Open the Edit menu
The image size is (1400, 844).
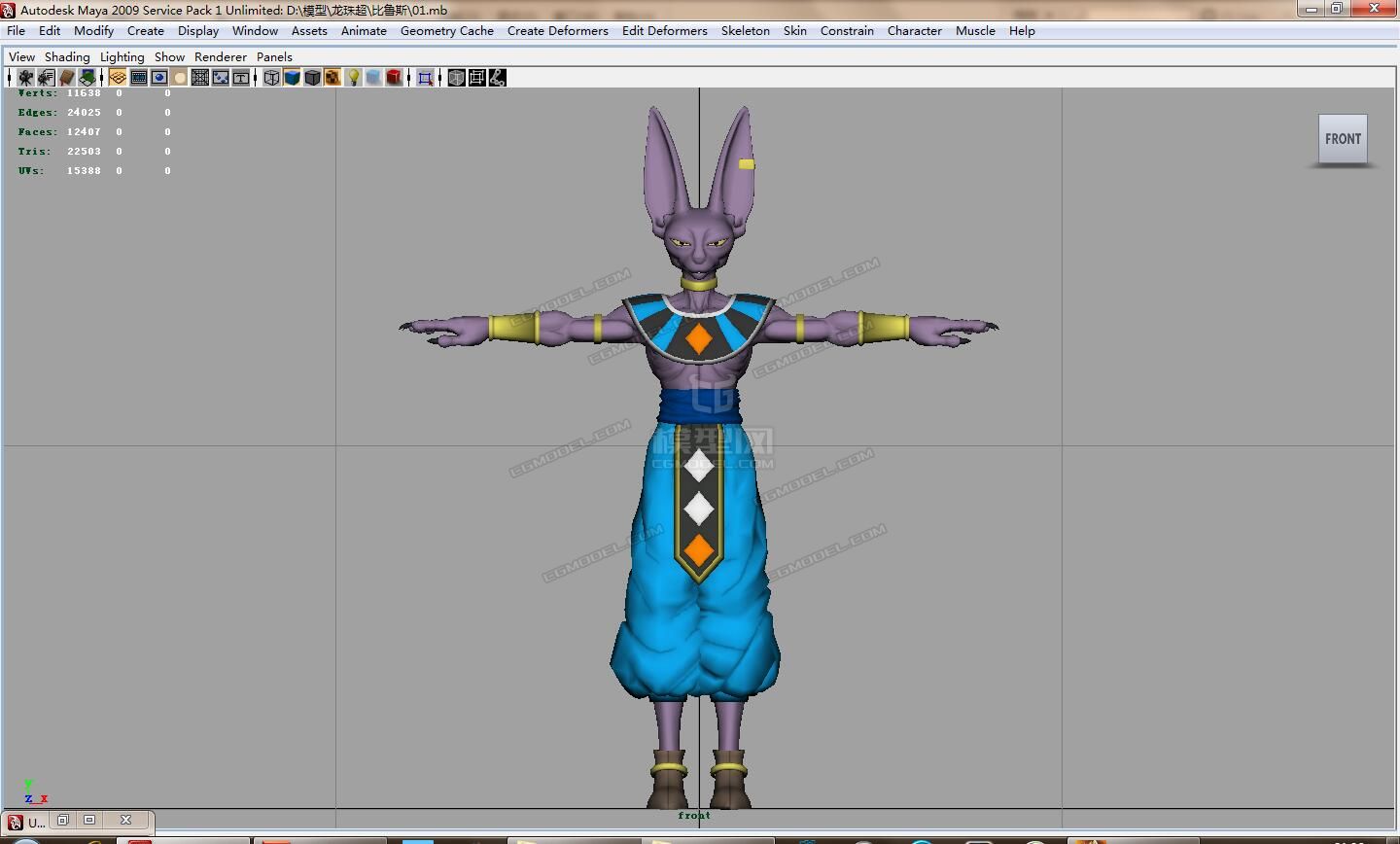50,31
